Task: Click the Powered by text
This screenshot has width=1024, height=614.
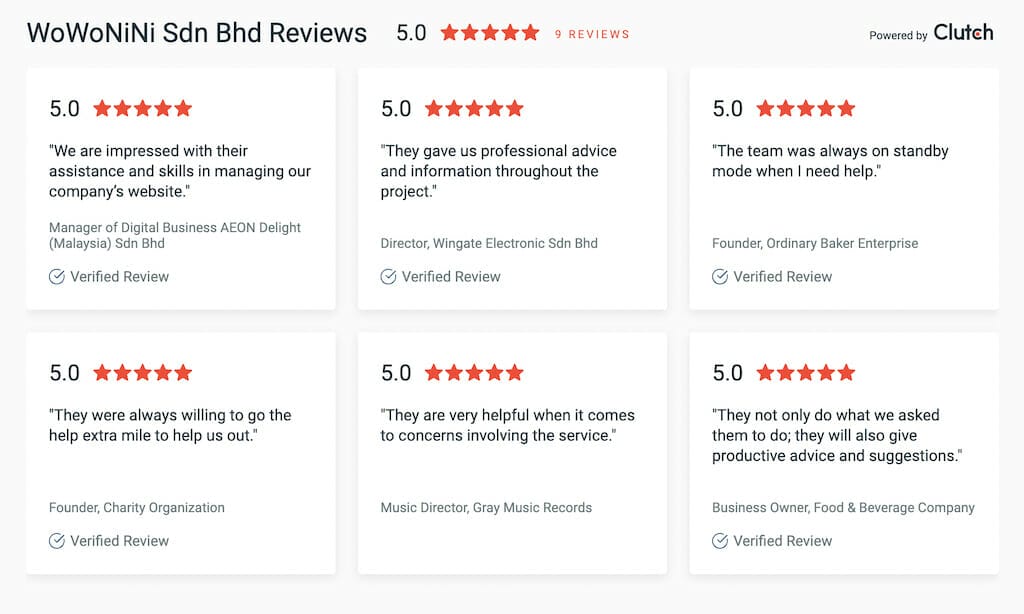Action: click(x=898, y=35)
